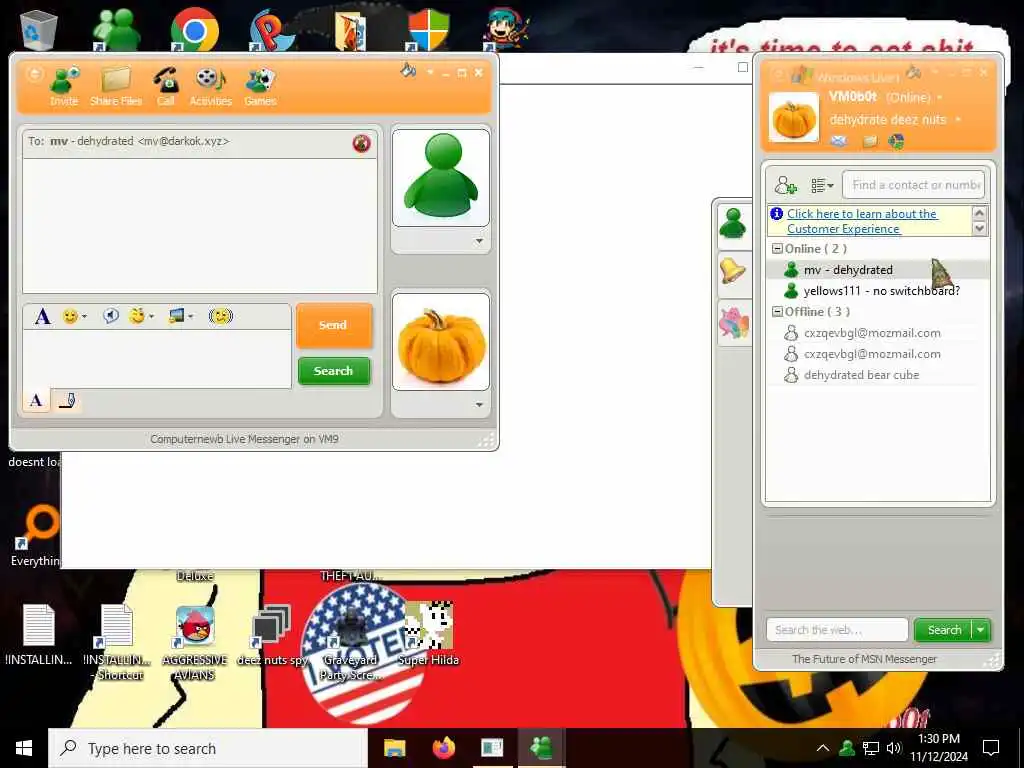This screenshot has height=768, width=1024.
Task: Open File Explorer from the taskbar
Action: [394, 748]
